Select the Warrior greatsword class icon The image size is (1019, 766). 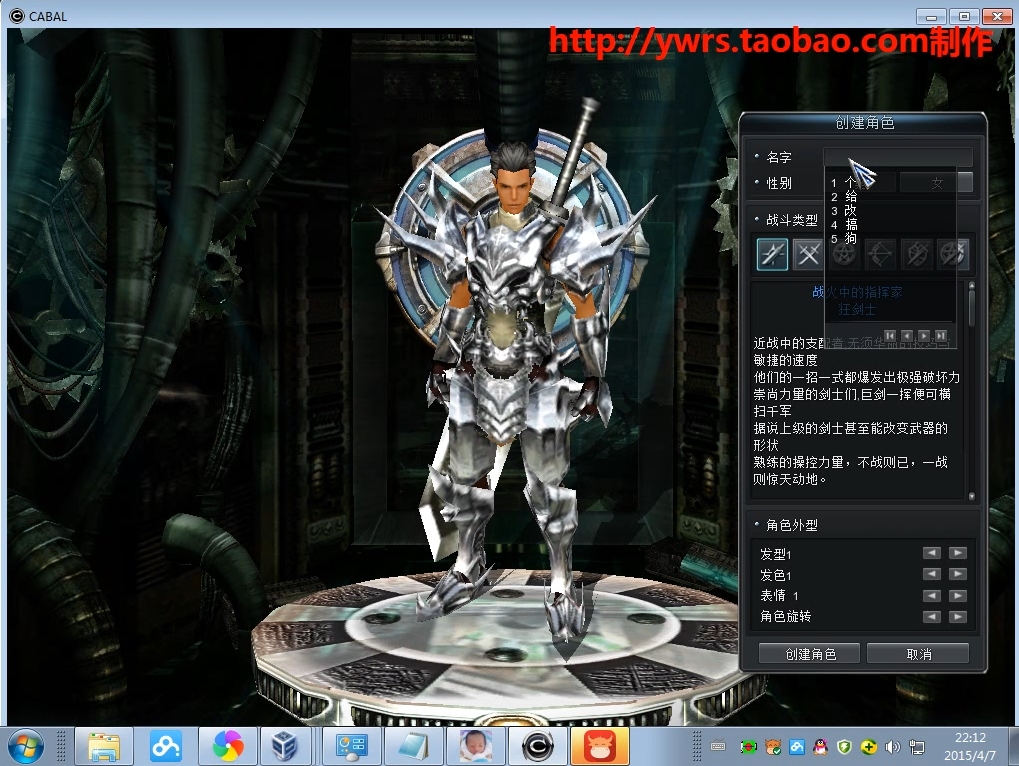coord(771,254)
